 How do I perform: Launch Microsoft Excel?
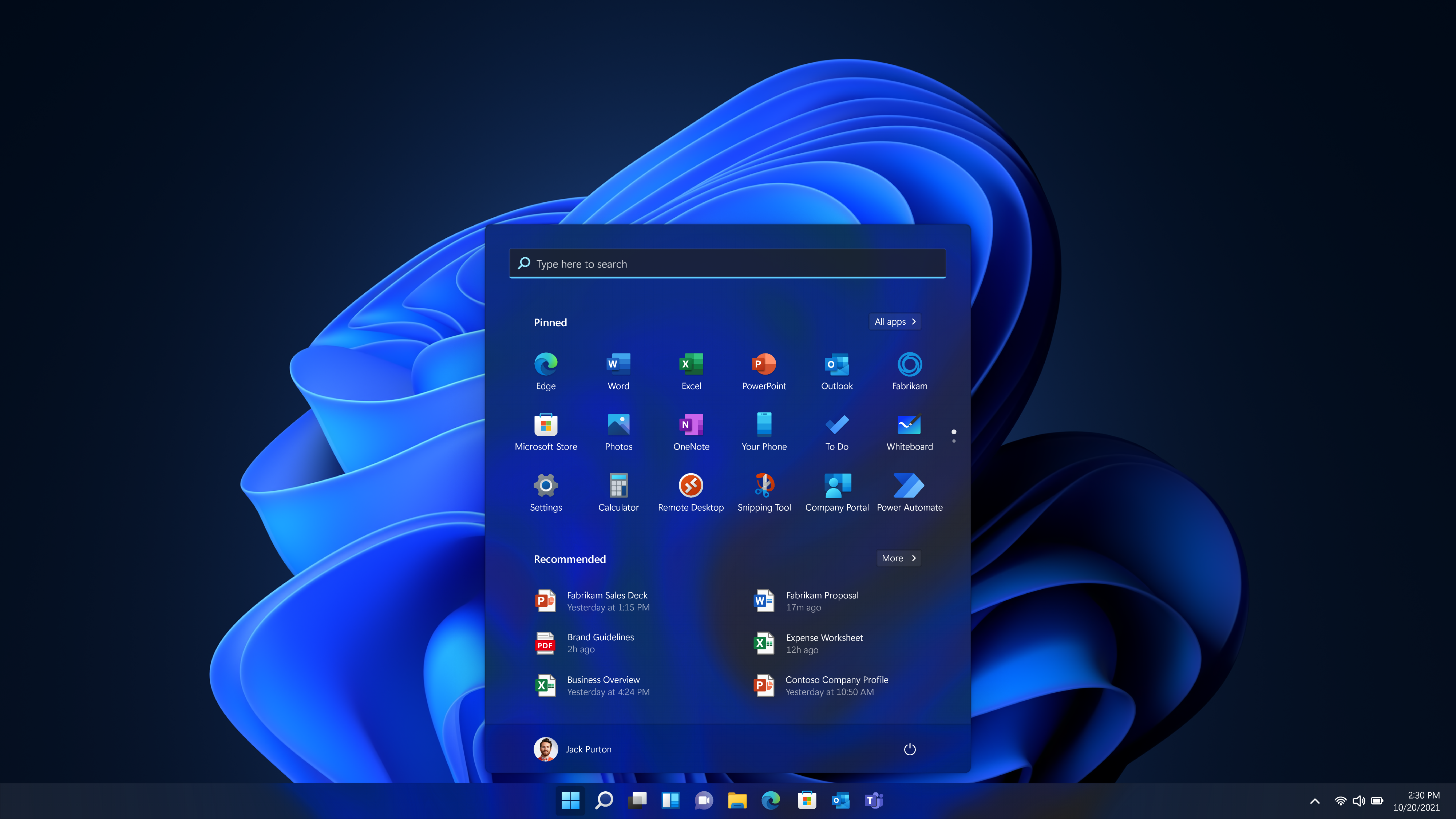click(691, 370)
